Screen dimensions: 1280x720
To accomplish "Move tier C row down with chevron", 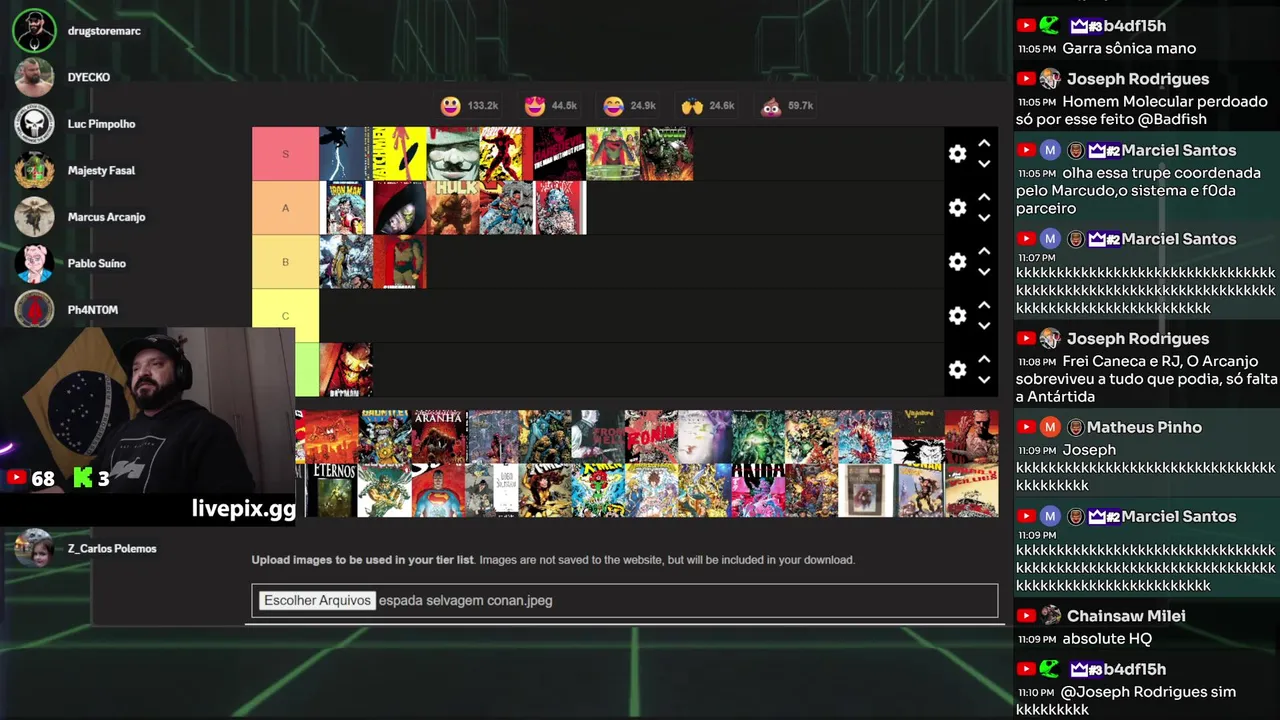I will (984, 325).
